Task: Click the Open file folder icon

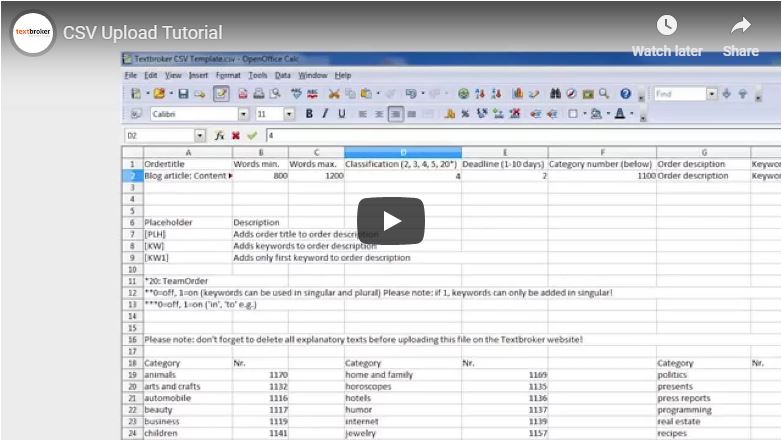Action: [159, 93]
